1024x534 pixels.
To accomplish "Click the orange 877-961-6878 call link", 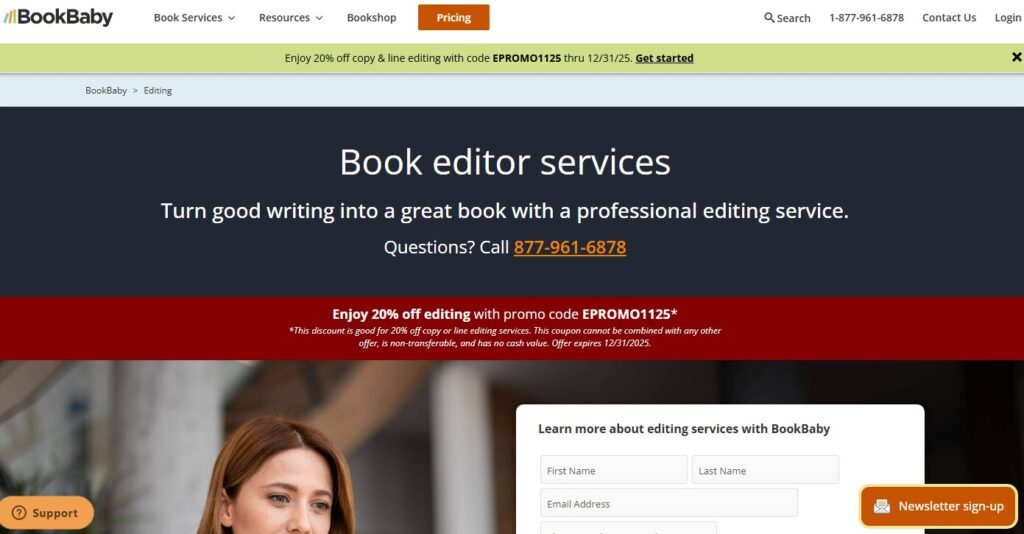I will point(569,247).
